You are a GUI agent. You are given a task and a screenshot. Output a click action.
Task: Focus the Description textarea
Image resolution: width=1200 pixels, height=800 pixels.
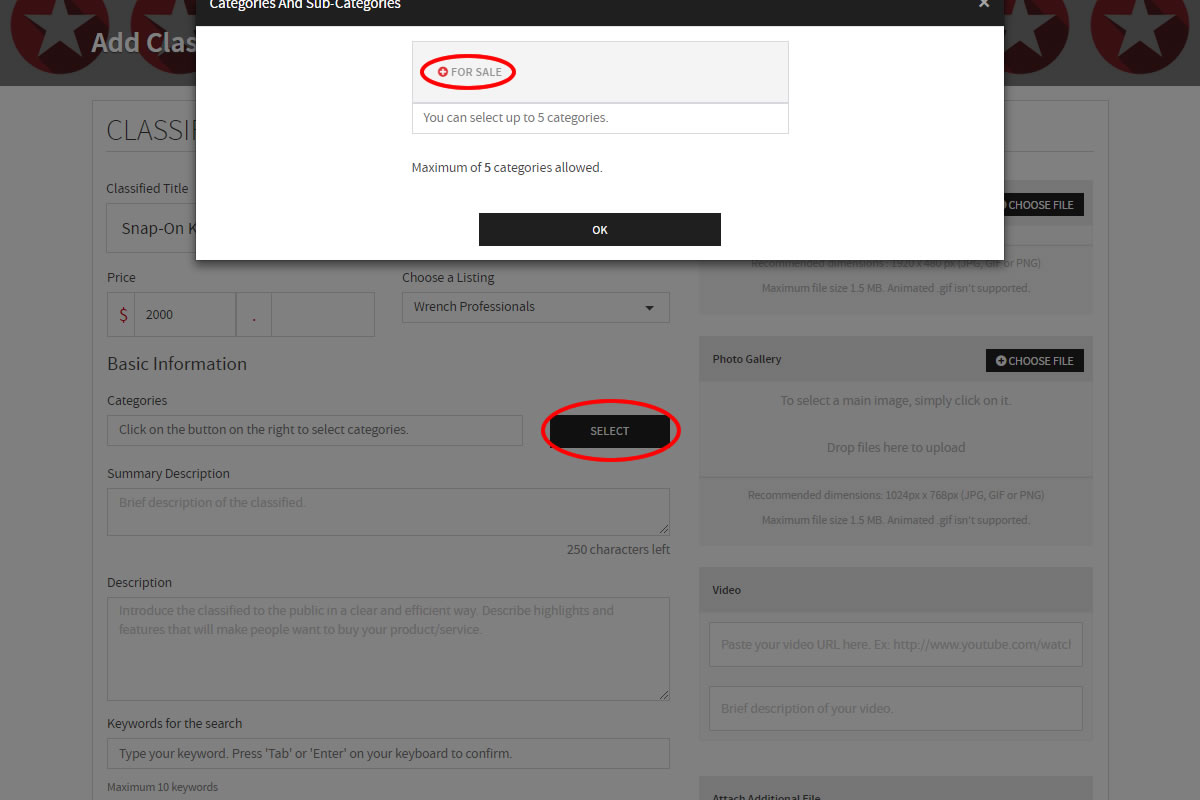coord(388,649)
